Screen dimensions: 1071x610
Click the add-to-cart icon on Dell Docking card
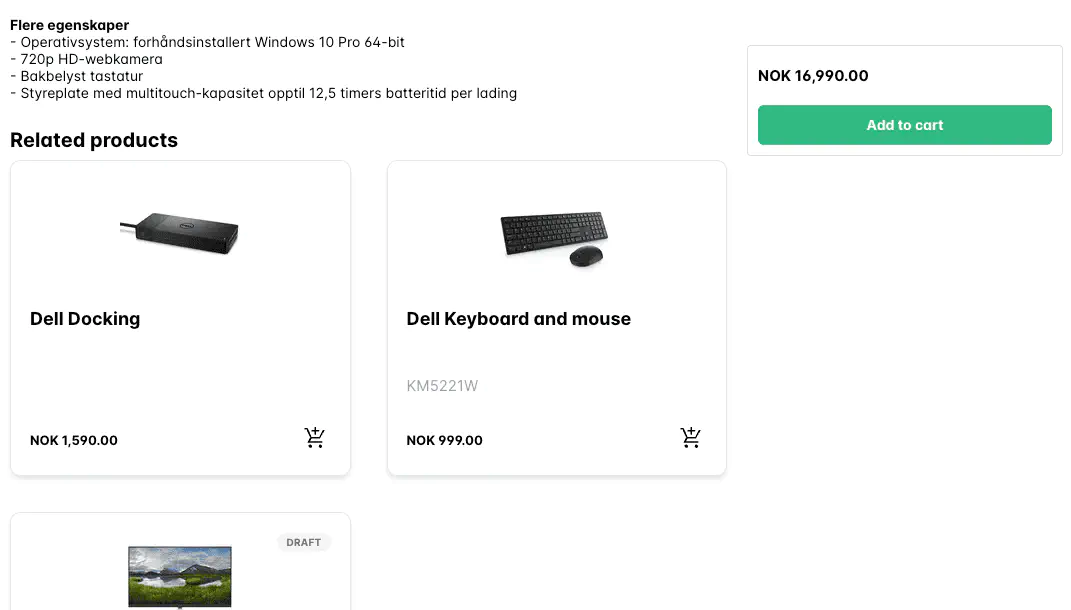(315, 437)
